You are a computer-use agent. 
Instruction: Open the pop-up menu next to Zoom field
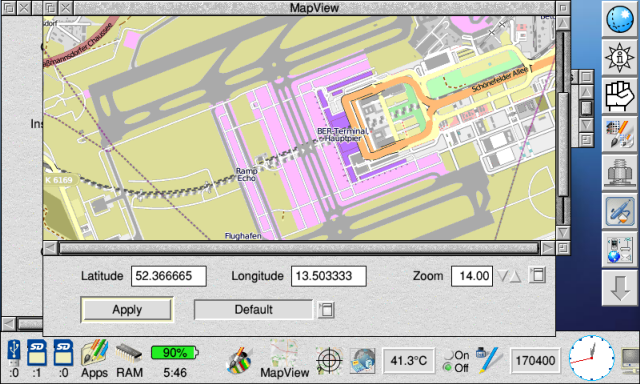click(x=537, y=275)
